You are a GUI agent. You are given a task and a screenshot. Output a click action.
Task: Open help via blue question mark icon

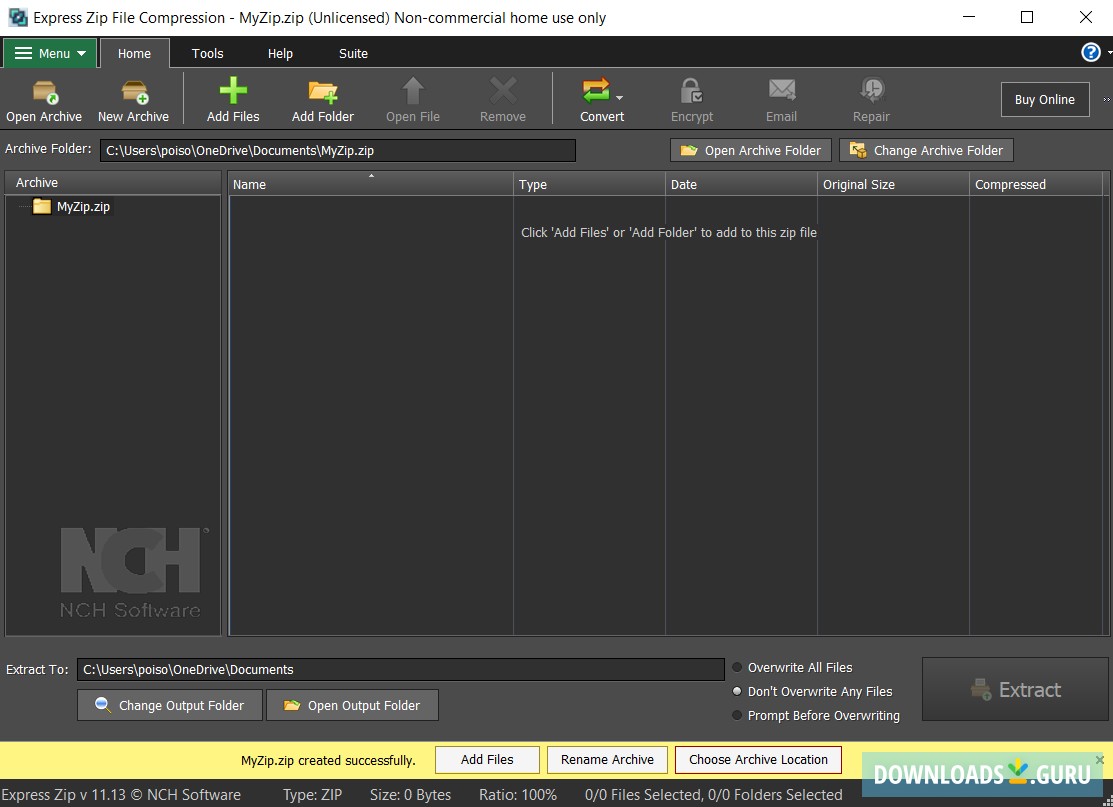tap(1090, 52)
